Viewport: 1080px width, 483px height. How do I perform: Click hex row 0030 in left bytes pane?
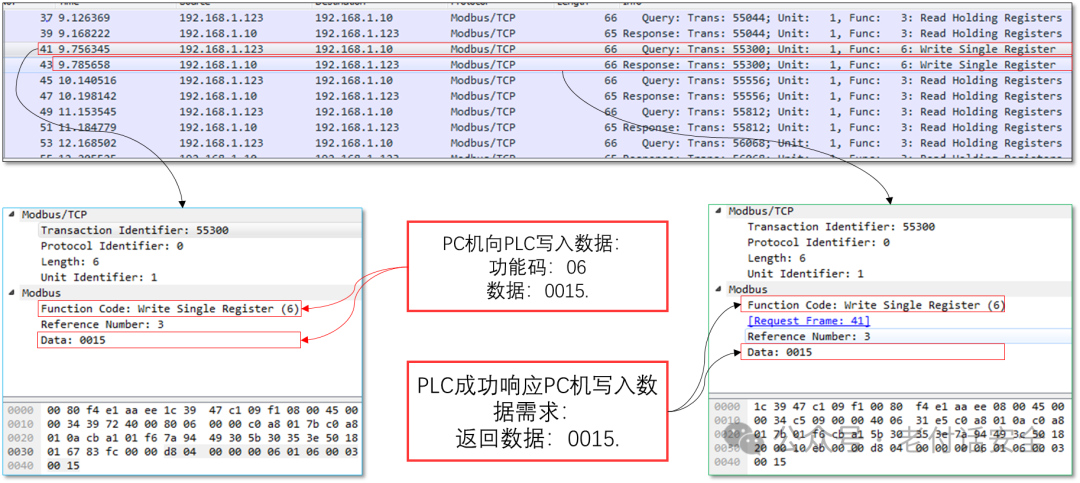pyautogui.click(x=183, y=451)
